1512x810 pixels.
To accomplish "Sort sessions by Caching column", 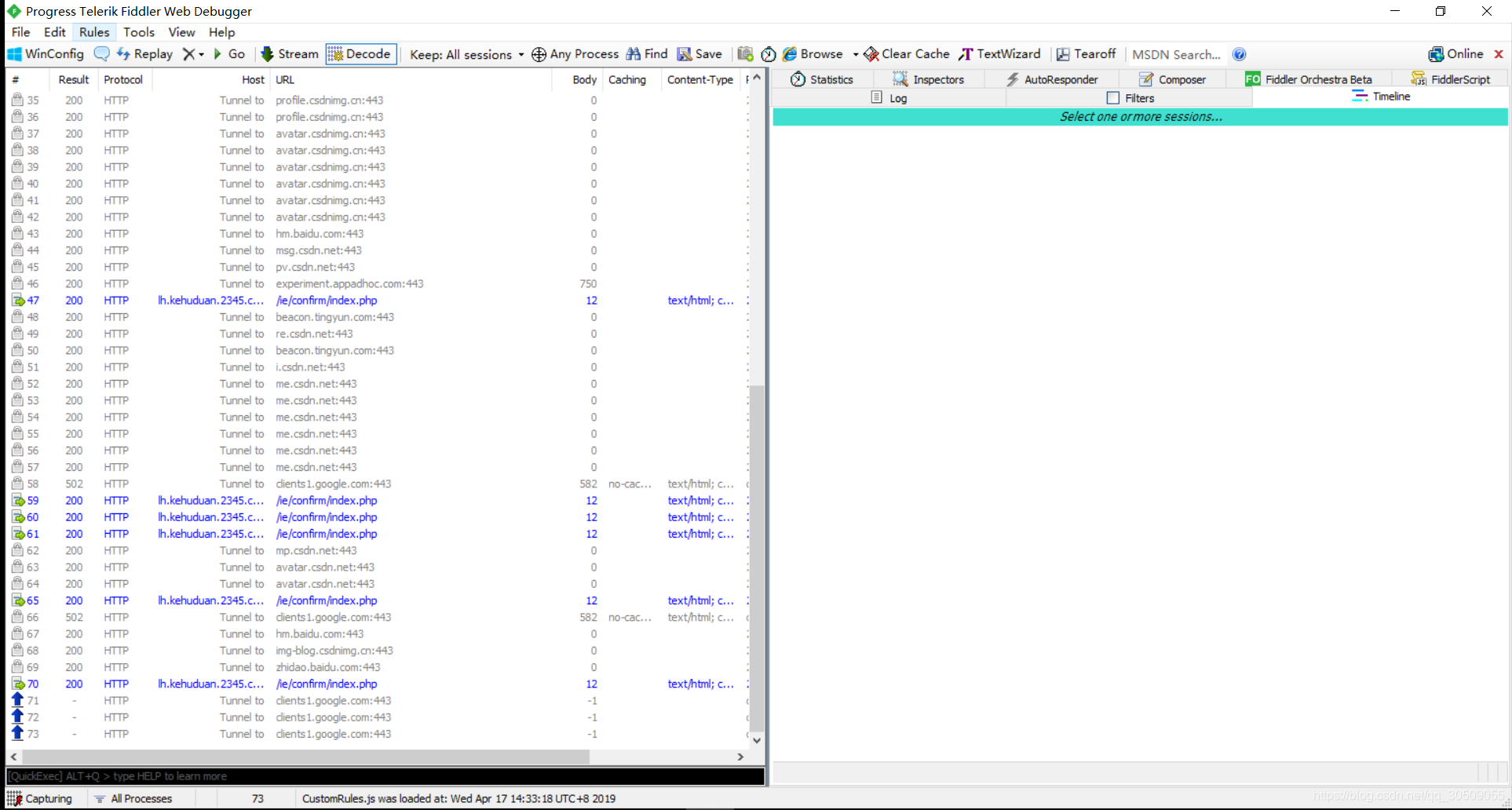I will tap(632, 79).
